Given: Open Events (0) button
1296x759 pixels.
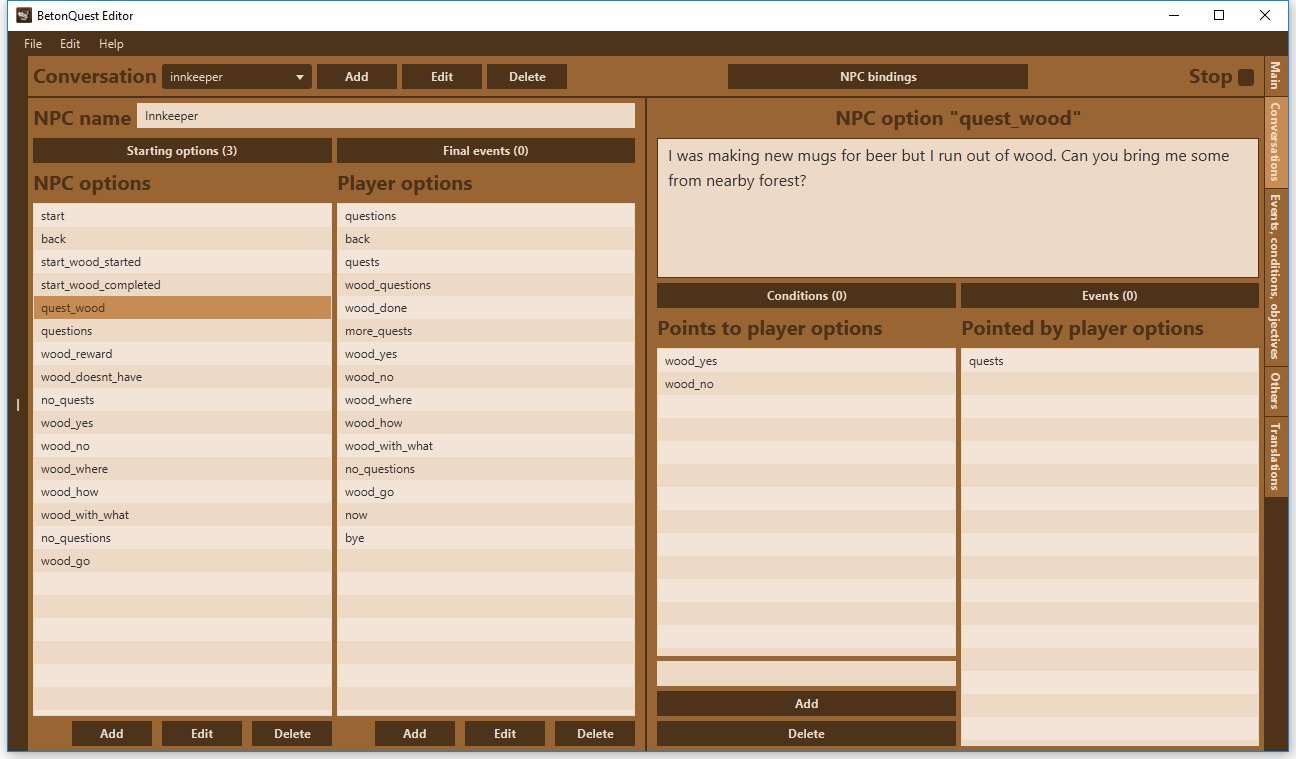Looking at the screenshot, I should 1110,296.
